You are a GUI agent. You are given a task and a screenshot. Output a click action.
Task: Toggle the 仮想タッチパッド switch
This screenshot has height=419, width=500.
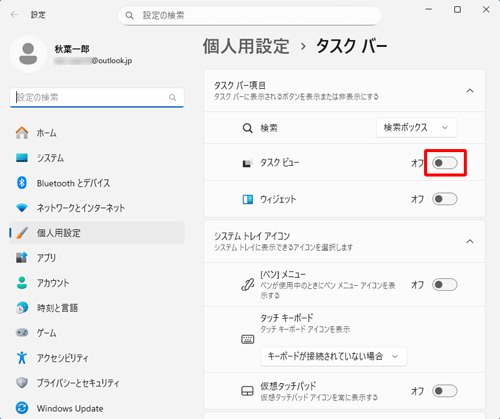[445, 391]
